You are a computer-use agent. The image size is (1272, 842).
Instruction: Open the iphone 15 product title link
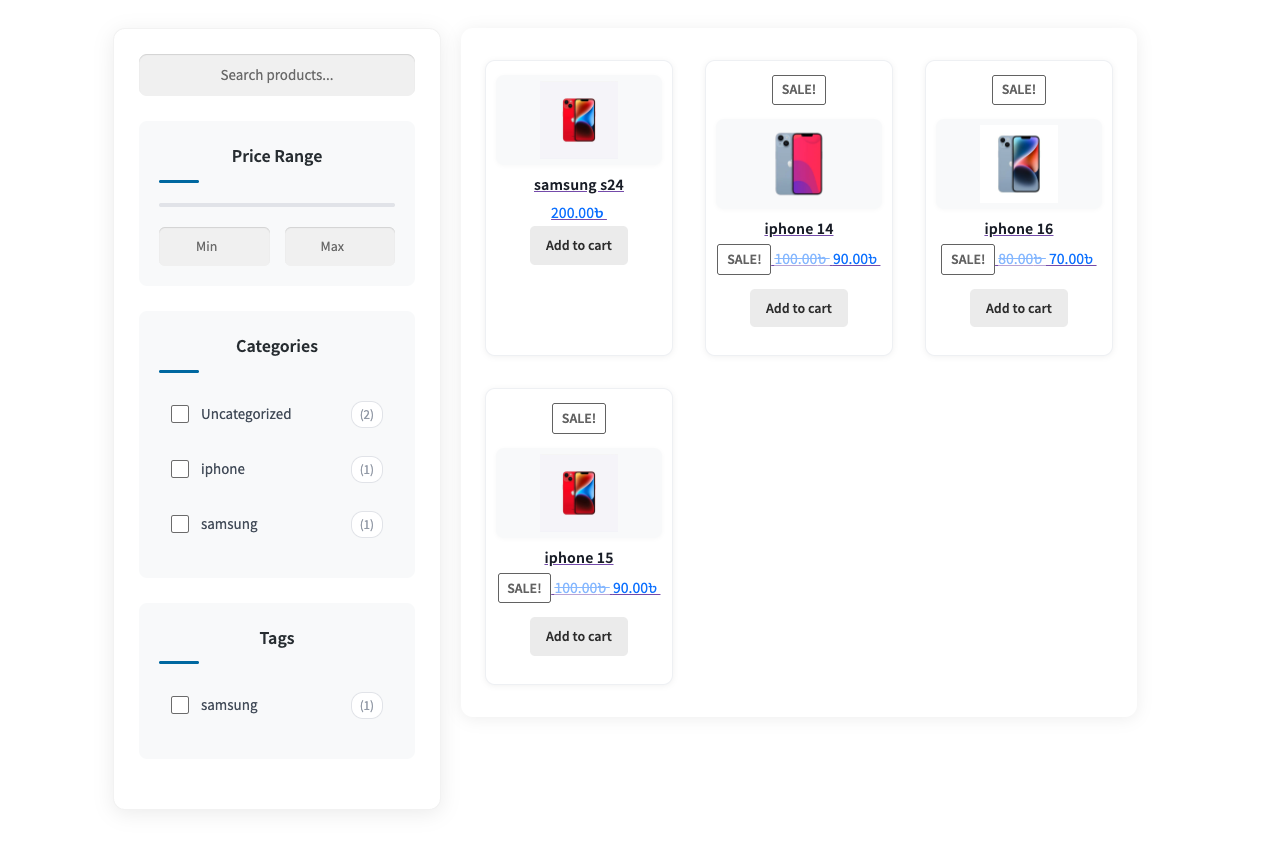click(579, 558)
